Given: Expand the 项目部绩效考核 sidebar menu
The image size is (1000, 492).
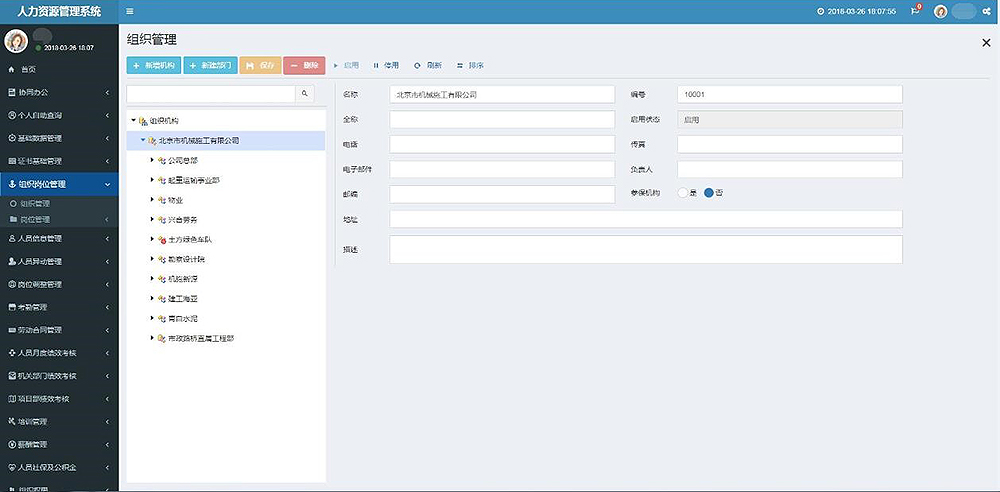Looking at the screenshot, I should coord(59,399).
